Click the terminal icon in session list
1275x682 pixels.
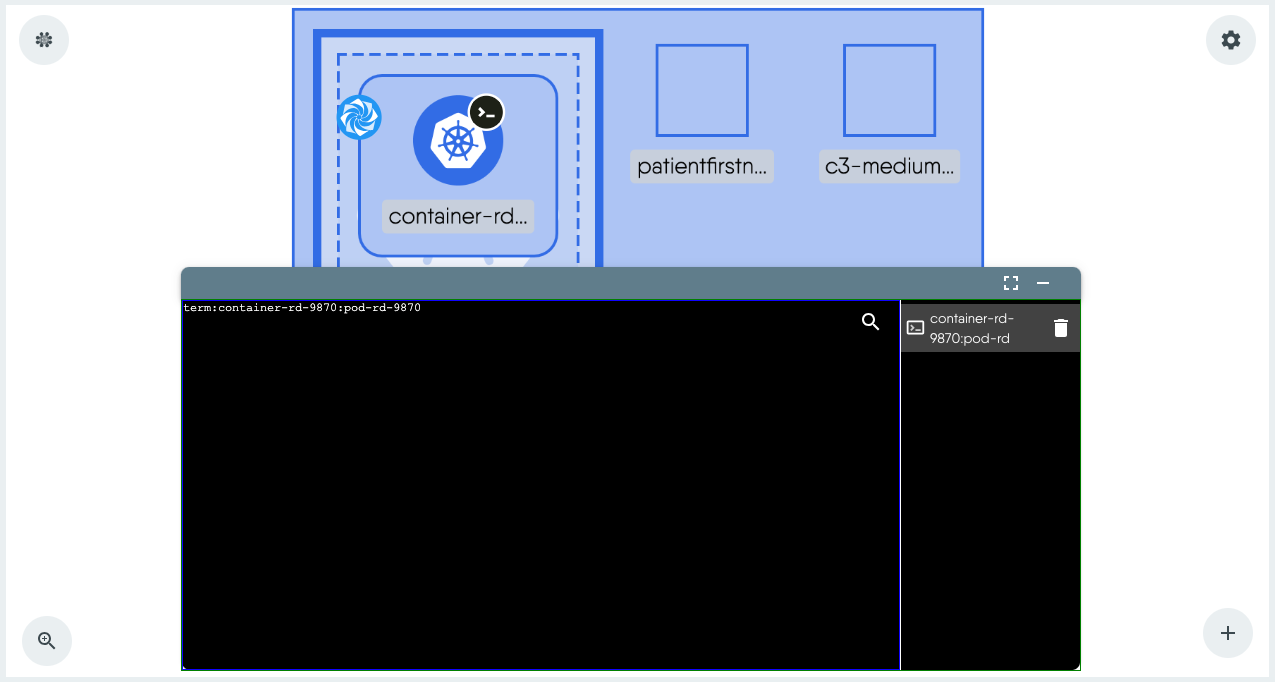(x=915, y=328)
